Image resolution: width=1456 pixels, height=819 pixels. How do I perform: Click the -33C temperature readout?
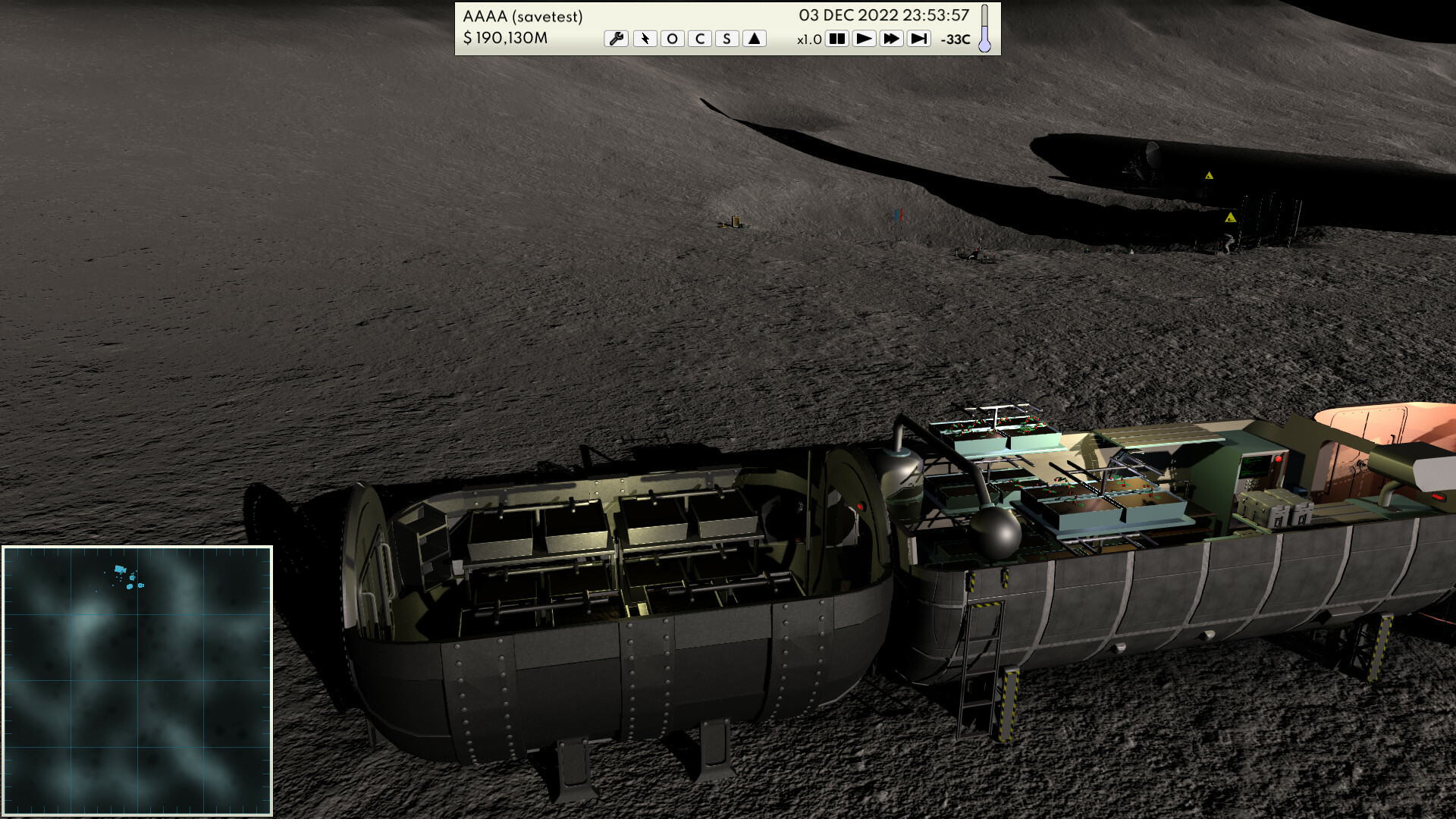[x=955, y=39]
